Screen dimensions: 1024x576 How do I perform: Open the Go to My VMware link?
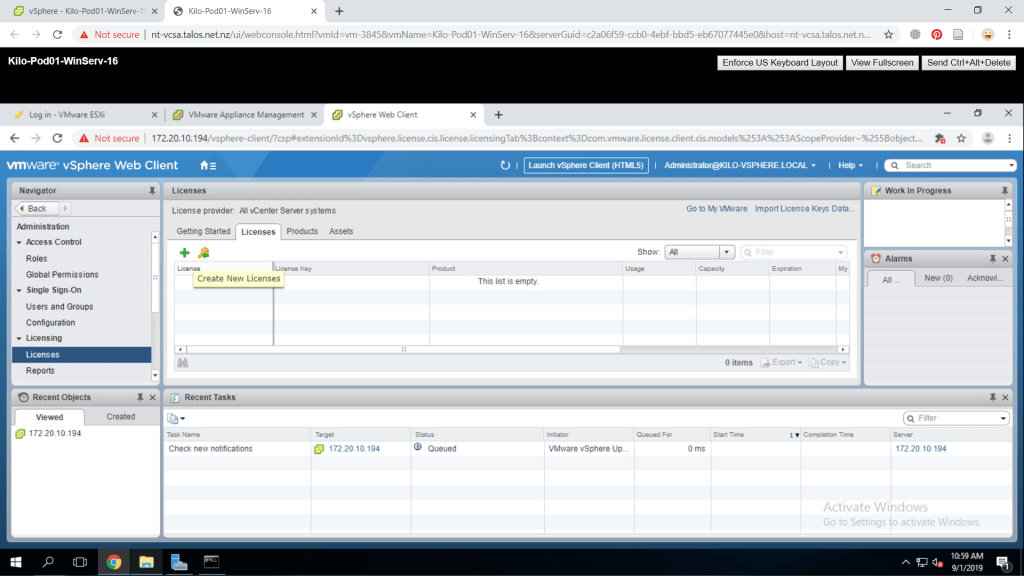click(716, 209)
